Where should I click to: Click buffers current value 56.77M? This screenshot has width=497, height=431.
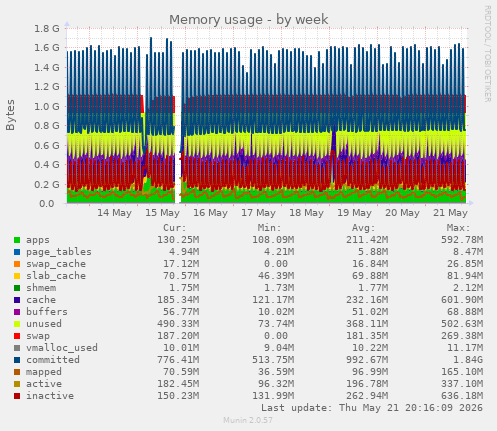[x=181, y=312]
